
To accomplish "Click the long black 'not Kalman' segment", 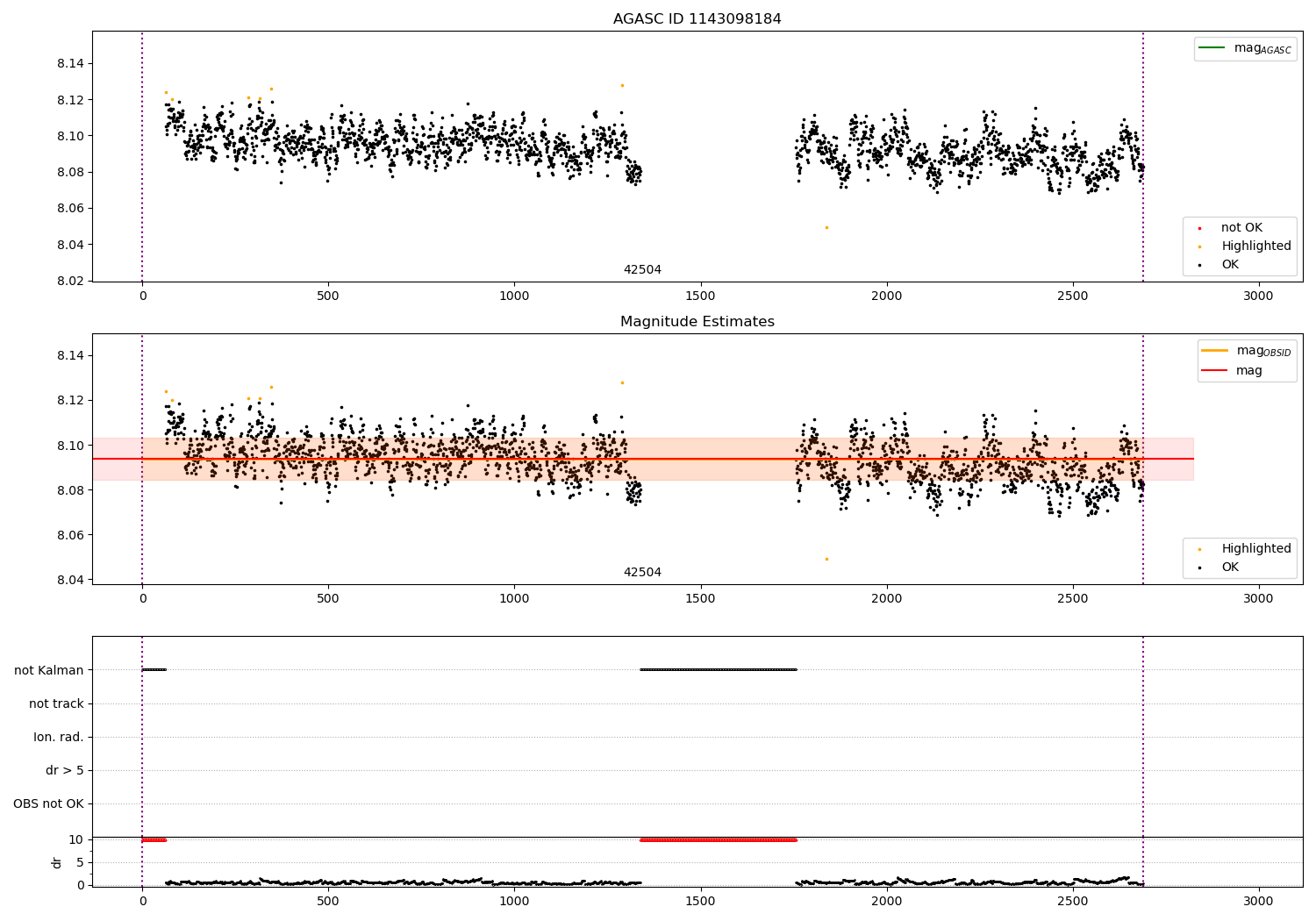I will 719,669.
